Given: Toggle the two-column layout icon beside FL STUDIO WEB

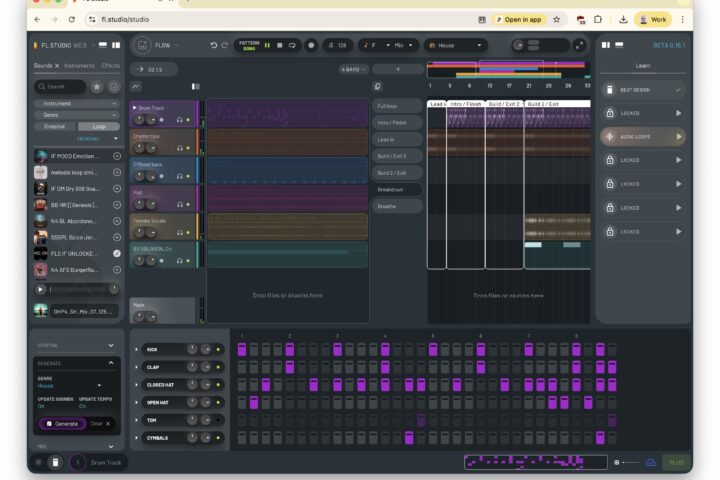Looking at the screenshot, I should point(116,45).
